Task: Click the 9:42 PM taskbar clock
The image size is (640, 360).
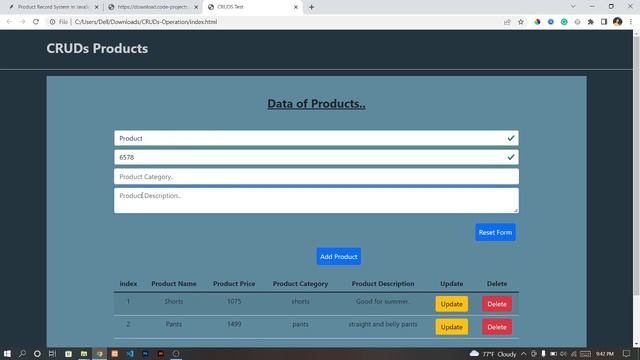Action: pyautogui.click(x=604, y=354)
